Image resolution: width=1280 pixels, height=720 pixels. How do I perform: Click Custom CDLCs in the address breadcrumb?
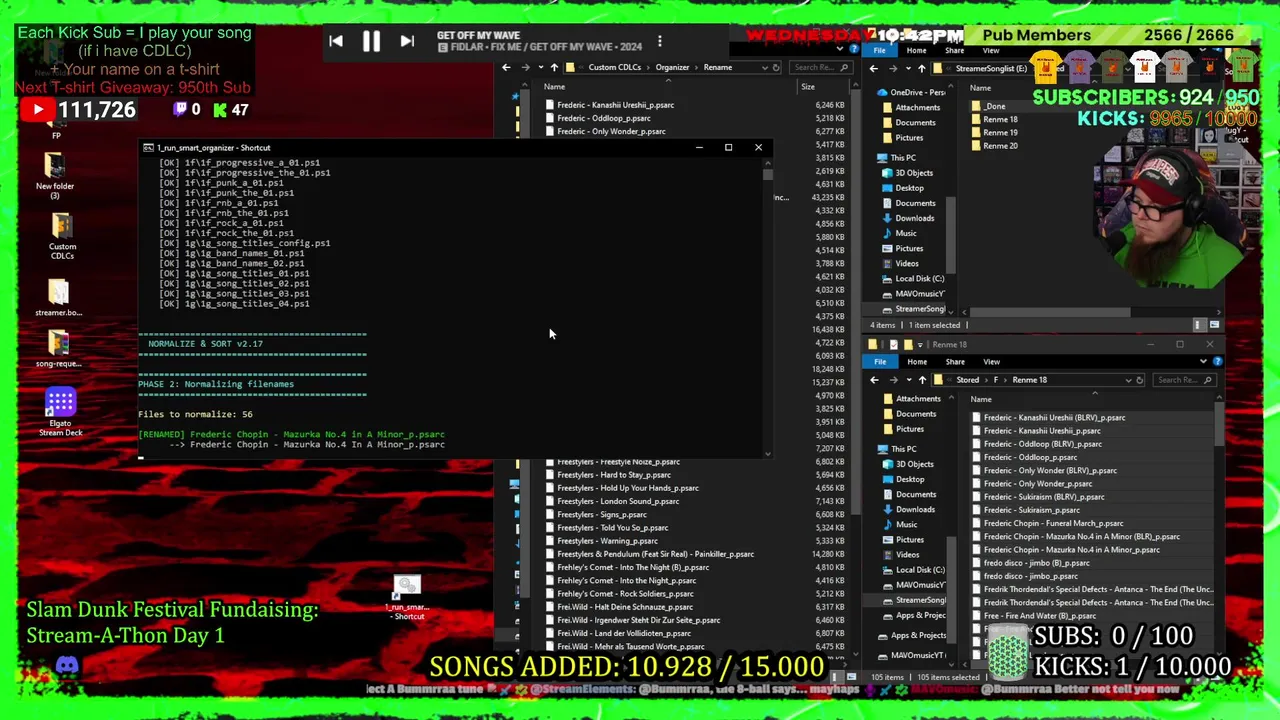coord(614,67)
